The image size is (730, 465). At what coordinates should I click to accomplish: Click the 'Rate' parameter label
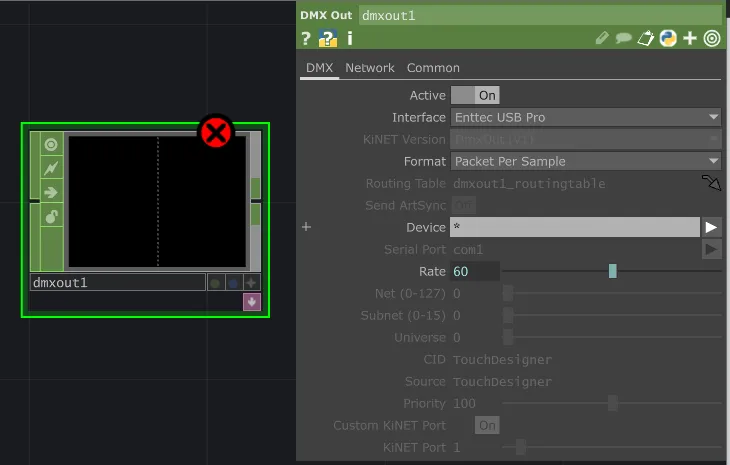432,271
